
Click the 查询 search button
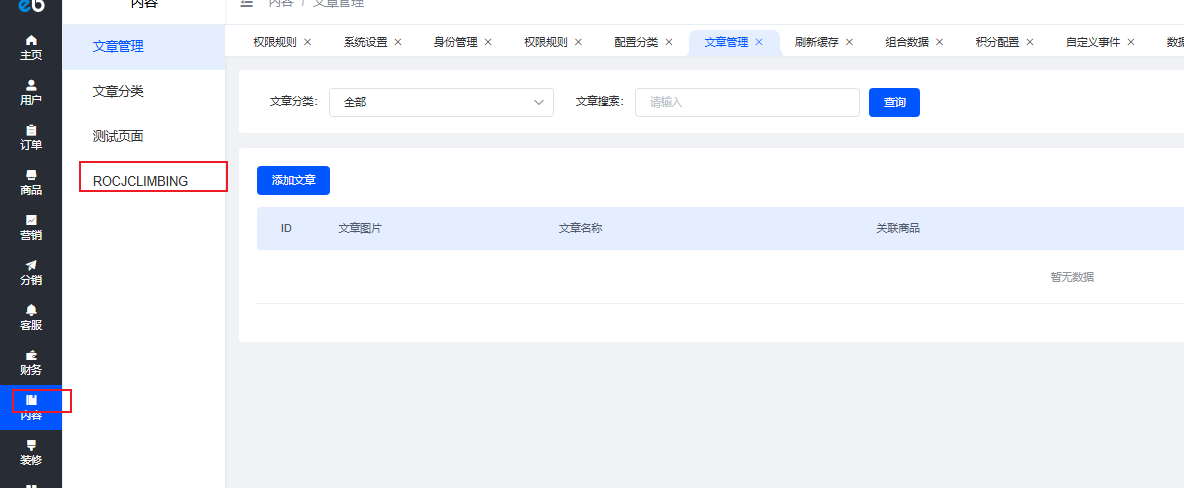[894, 102]
